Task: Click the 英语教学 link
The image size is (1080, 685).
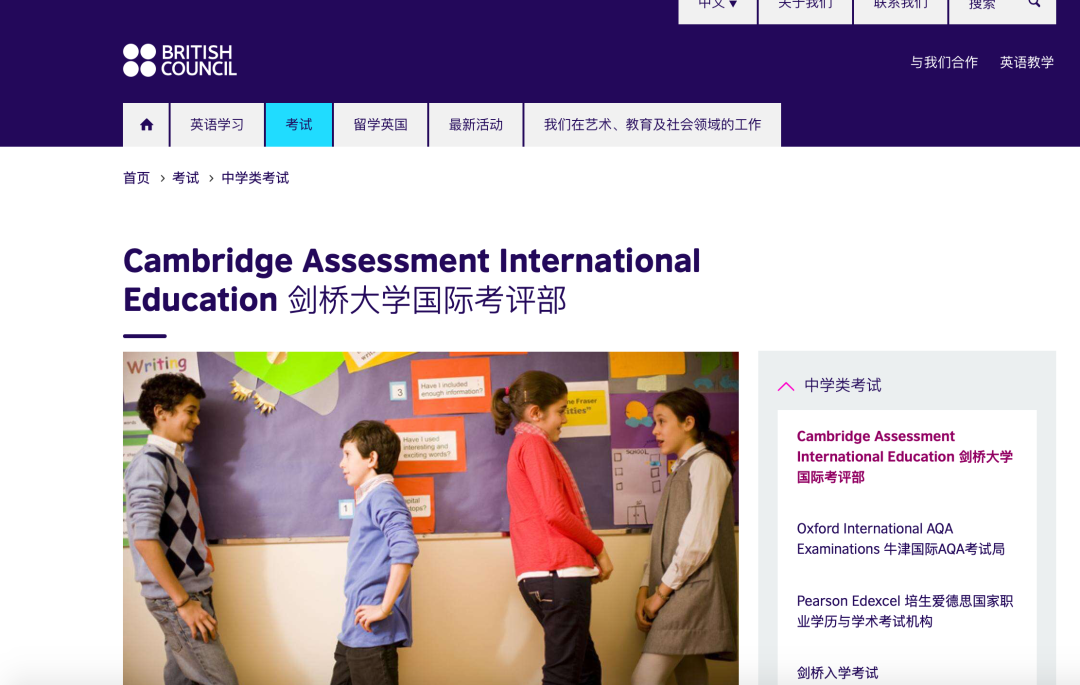Action: click(x=1026, y=62)
